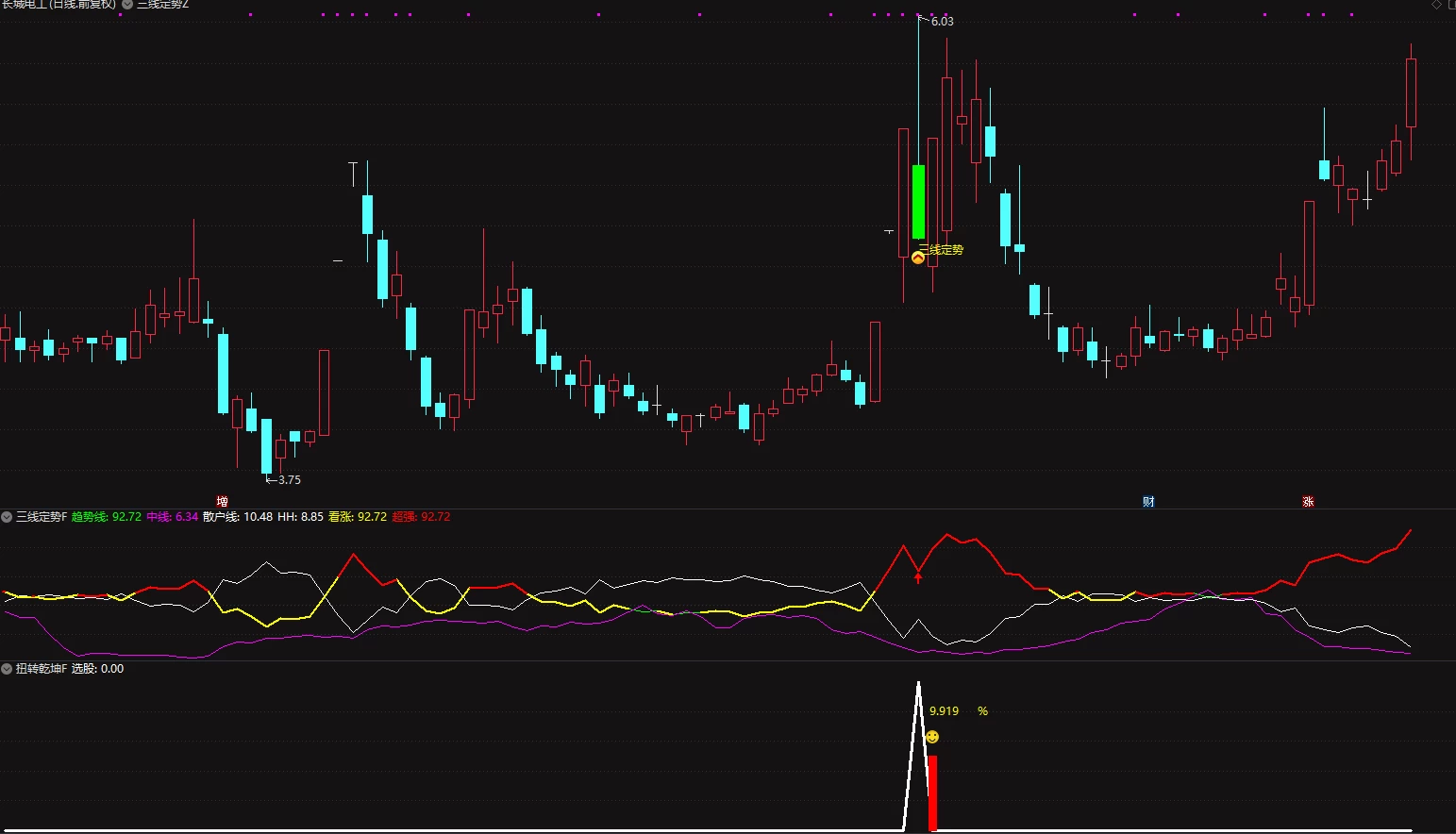Click the 9.919 percentage label
The image size is (1456, 834).
click(x=944, y=711)
